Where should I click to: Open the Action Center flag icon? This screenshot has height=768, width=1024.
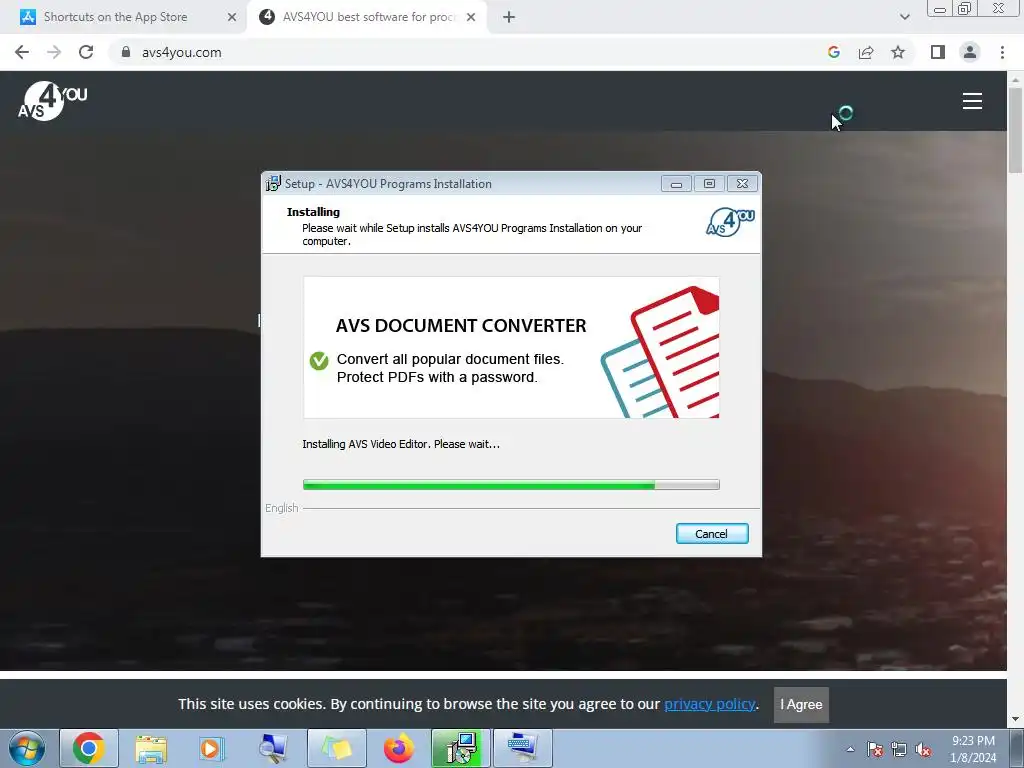click(875, 749)
